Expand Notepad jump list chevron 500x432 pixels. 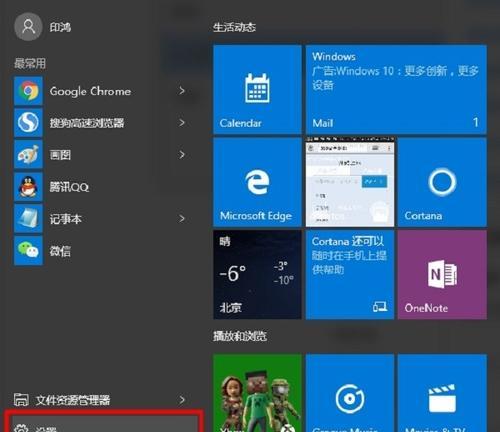click(x=182, y=219)
